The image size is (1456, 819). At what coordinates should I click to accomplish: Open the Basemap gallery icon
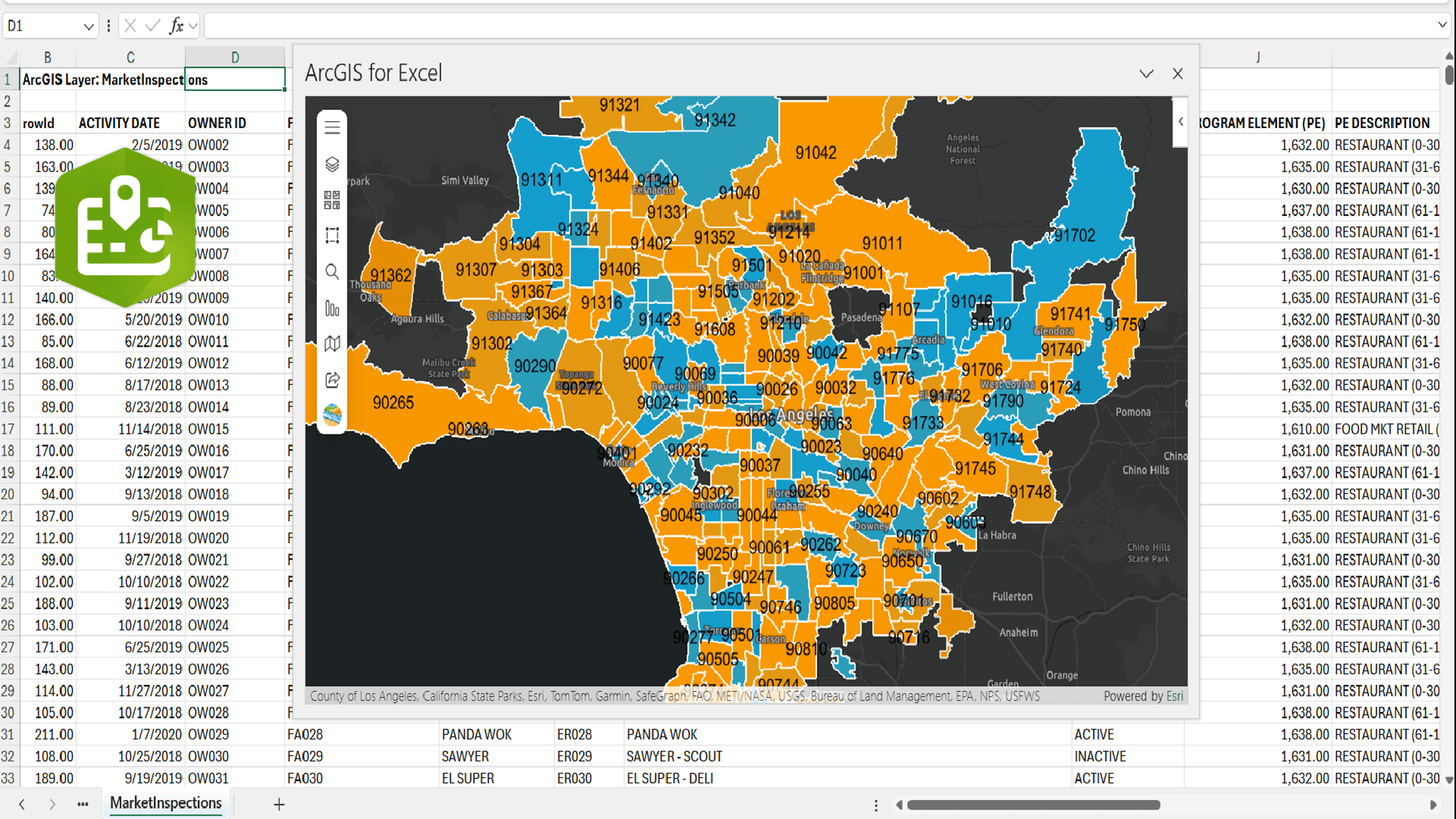(x=332, y=200)
